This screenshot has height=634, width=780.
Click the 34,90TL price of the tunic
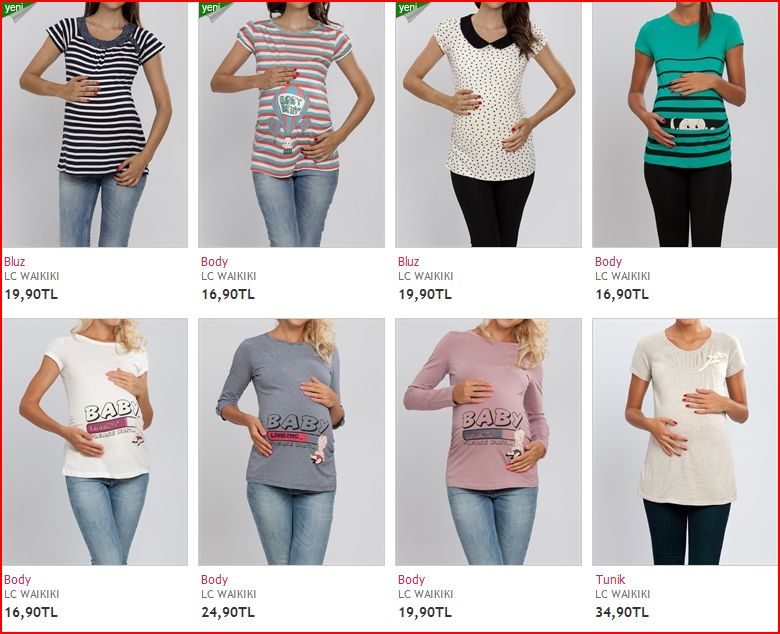(622, 612)
